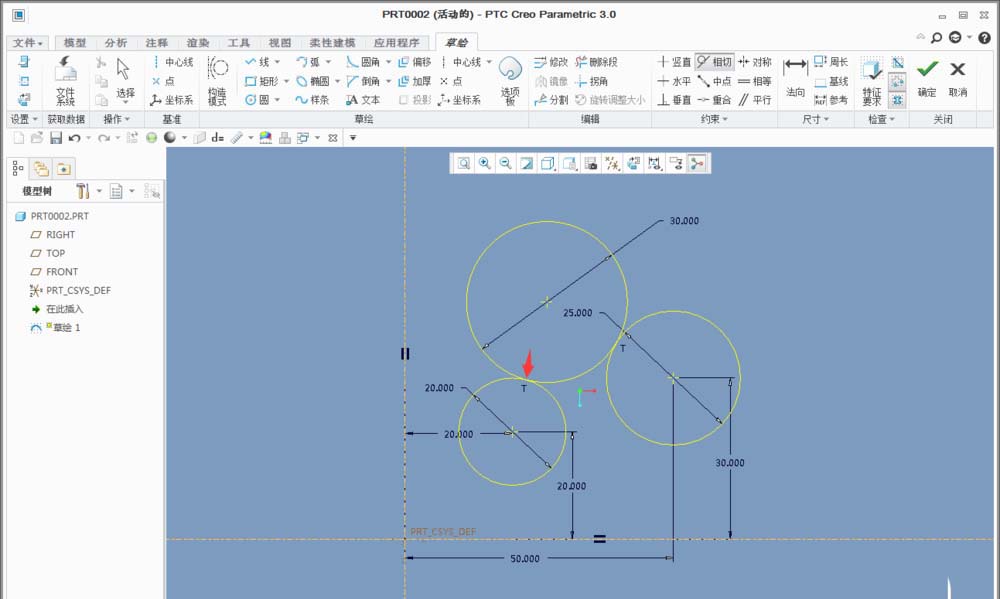Viewport: 1000px width, 599px height.
Task: Switch to the 分析 (Analysis) tab
Action: tap(115, 43)
